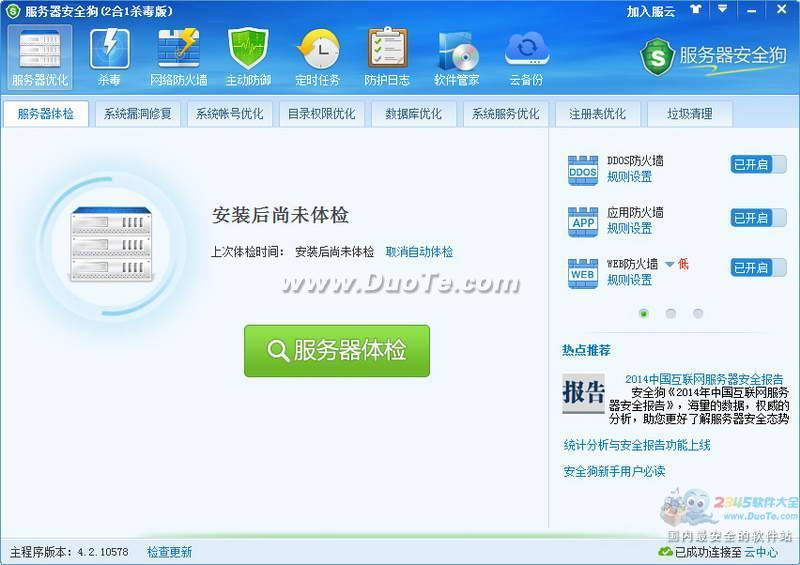Click the skin shirt icon in title bar
Screen dimensions: 800x565
point(696,9)
